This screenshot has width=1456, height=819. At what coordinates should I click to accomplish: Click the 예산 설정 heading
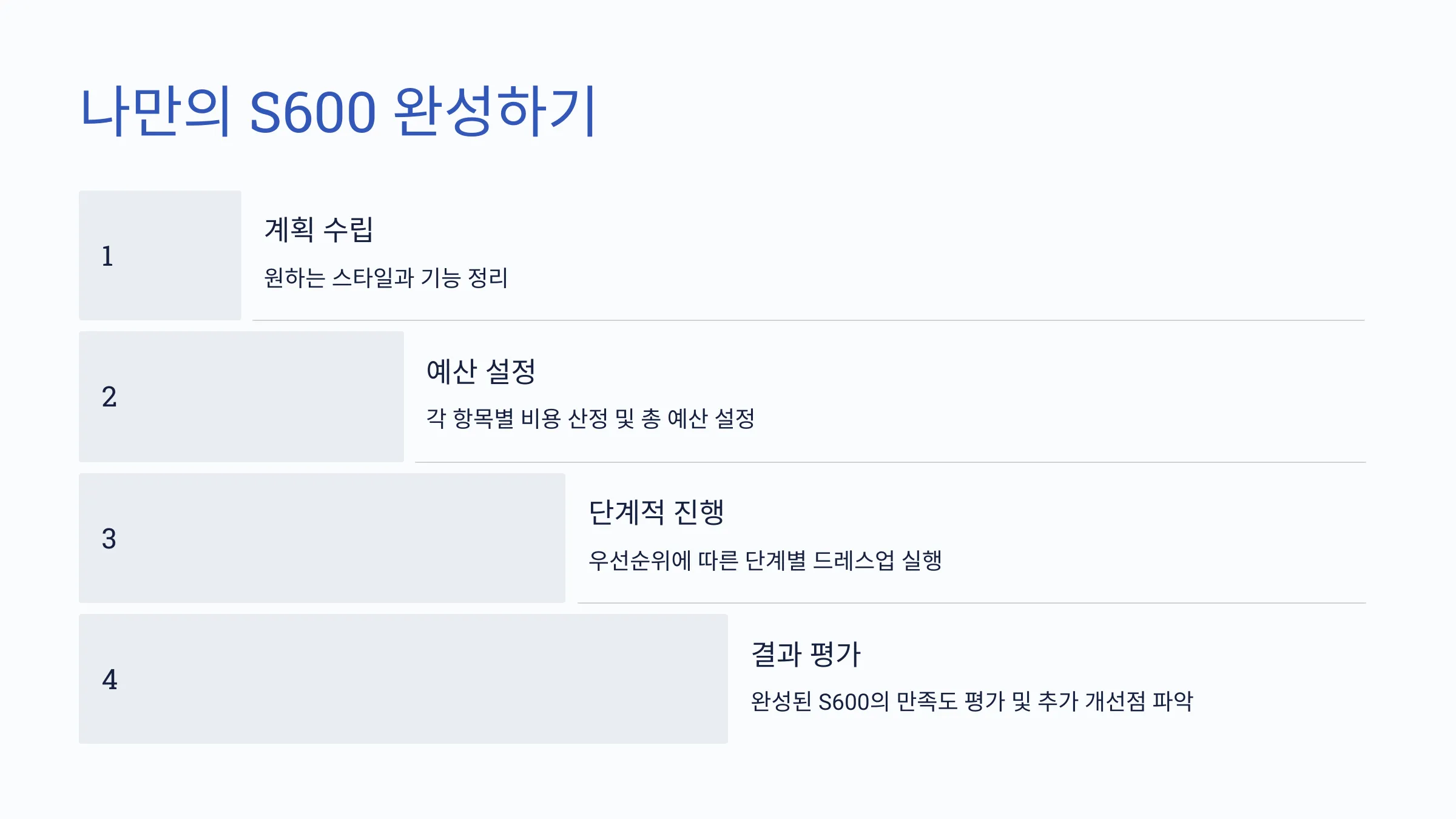[481, 371]
